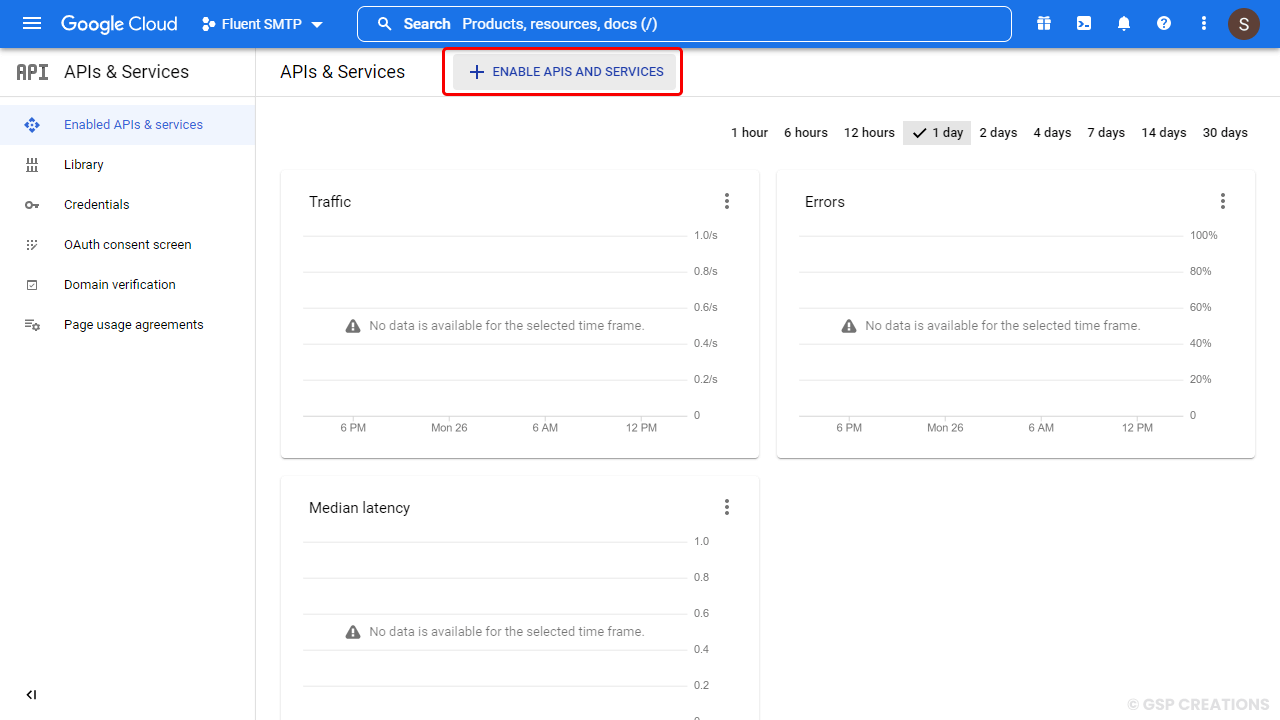Open the help and support menu
Screen dimensions: 1280x720
pyautogui.click(x=1164, y=23)
